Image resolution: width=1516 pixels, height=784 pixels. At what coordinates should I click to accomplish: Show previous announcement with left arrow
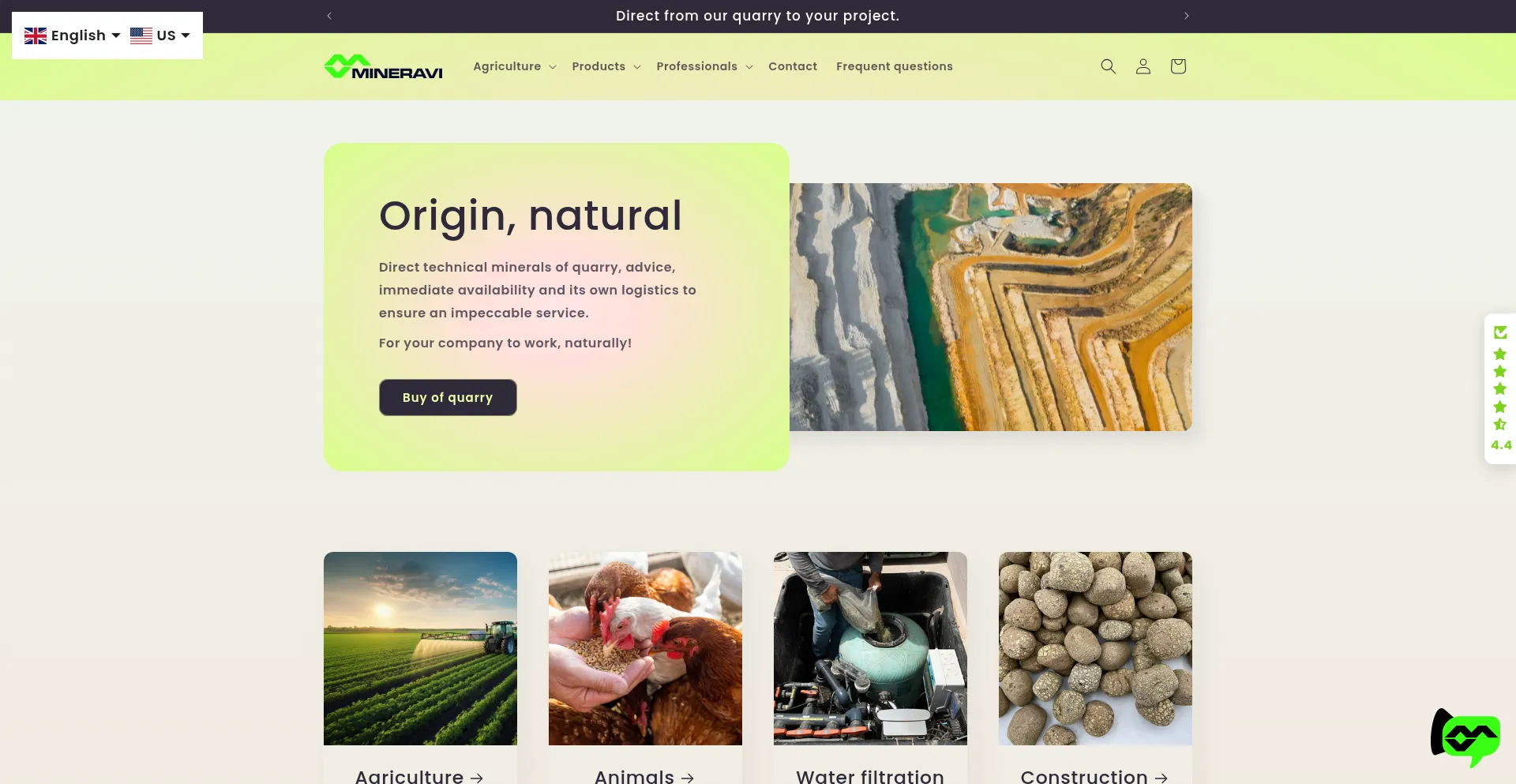click(329, 16)
